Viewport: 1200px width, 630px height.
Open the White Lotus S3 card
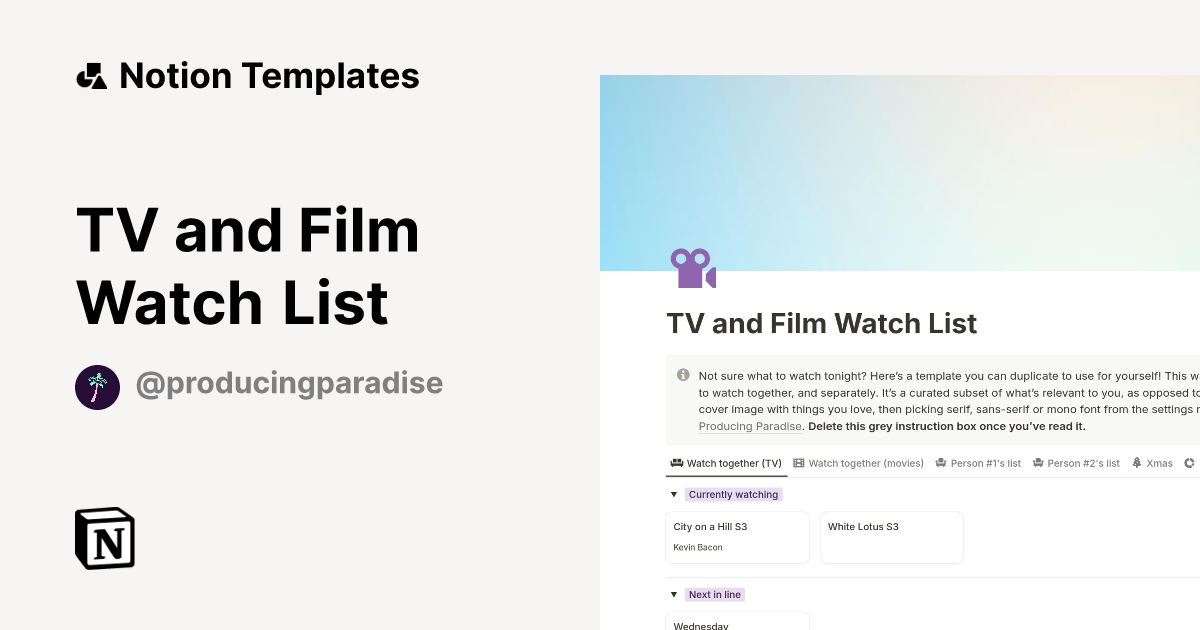point(891,537)
